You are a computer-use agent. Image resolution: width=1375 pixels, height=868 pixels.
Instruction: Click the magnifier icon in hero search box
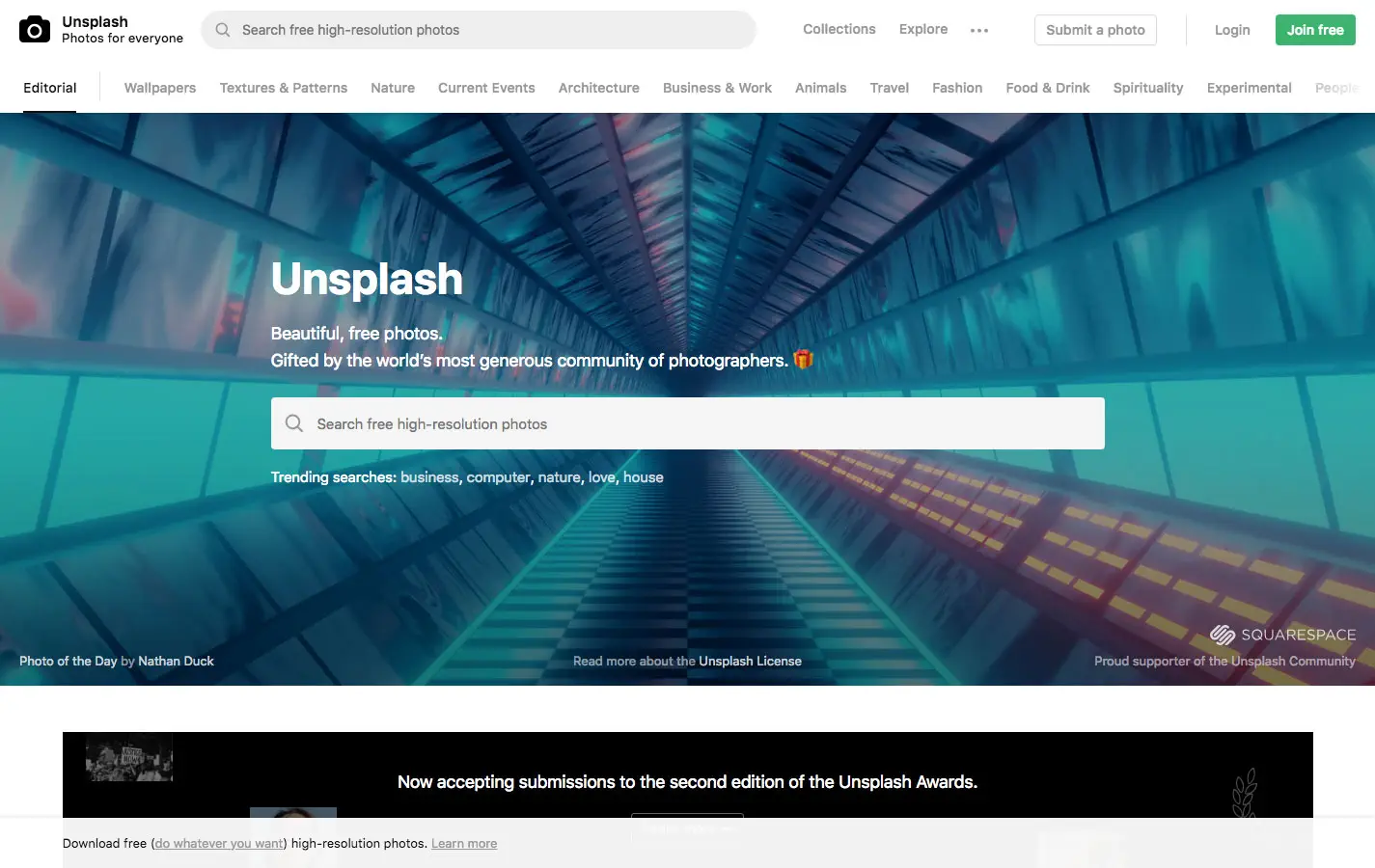tap(294, 423)
